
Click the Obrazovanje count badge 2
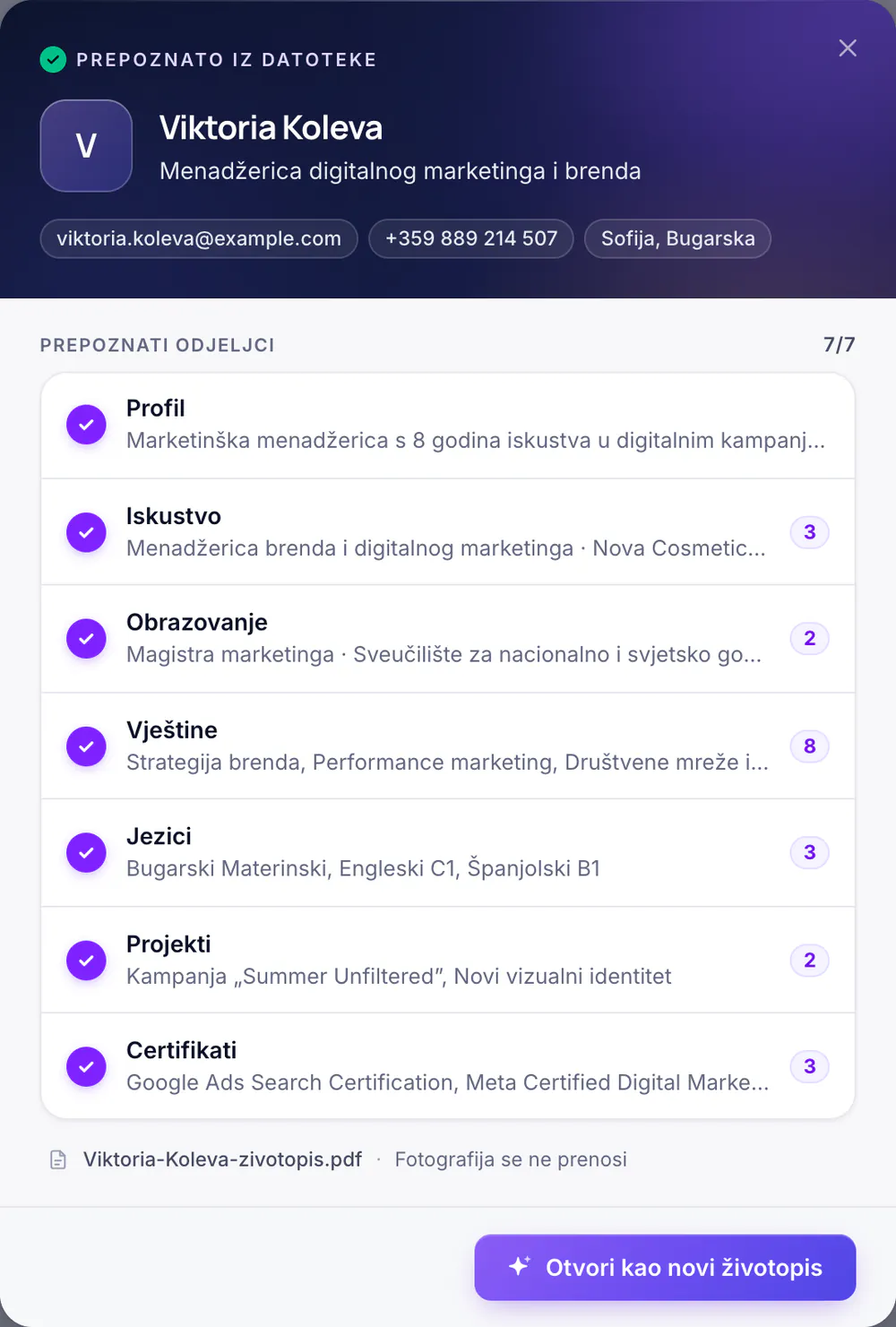click(x=810, y=639)
